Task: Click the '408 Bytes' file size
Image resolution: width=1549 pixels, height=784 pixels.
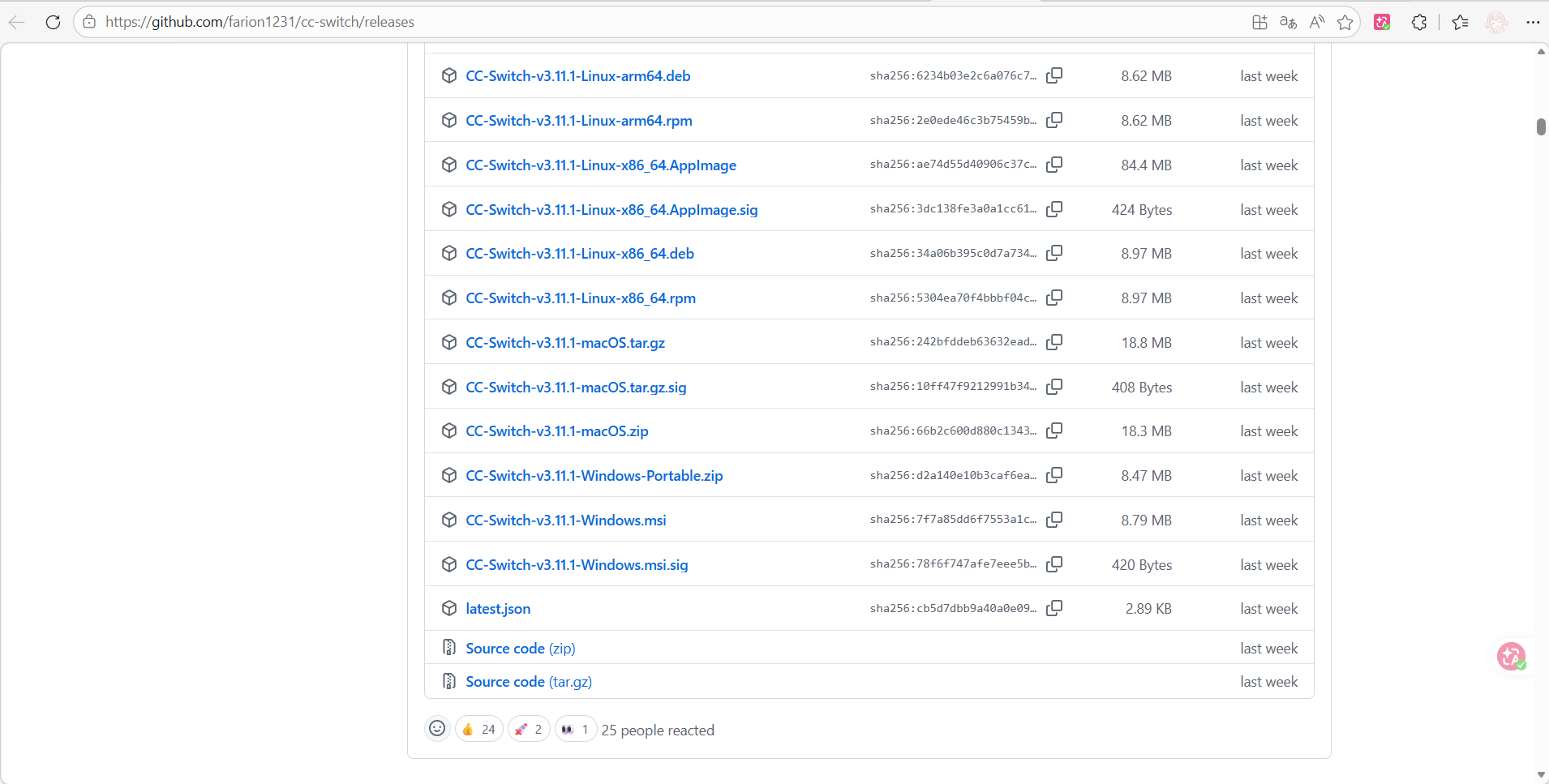Action: 1142,387
